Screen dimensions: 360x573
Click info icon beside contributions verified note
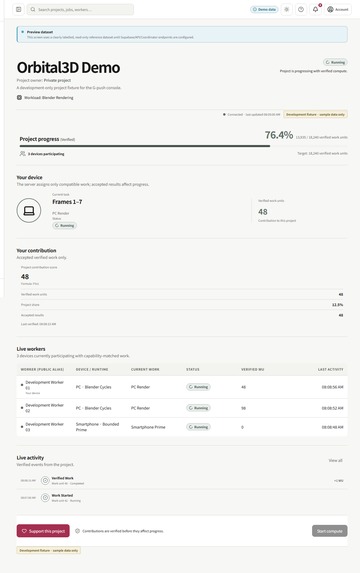[77, 531]
